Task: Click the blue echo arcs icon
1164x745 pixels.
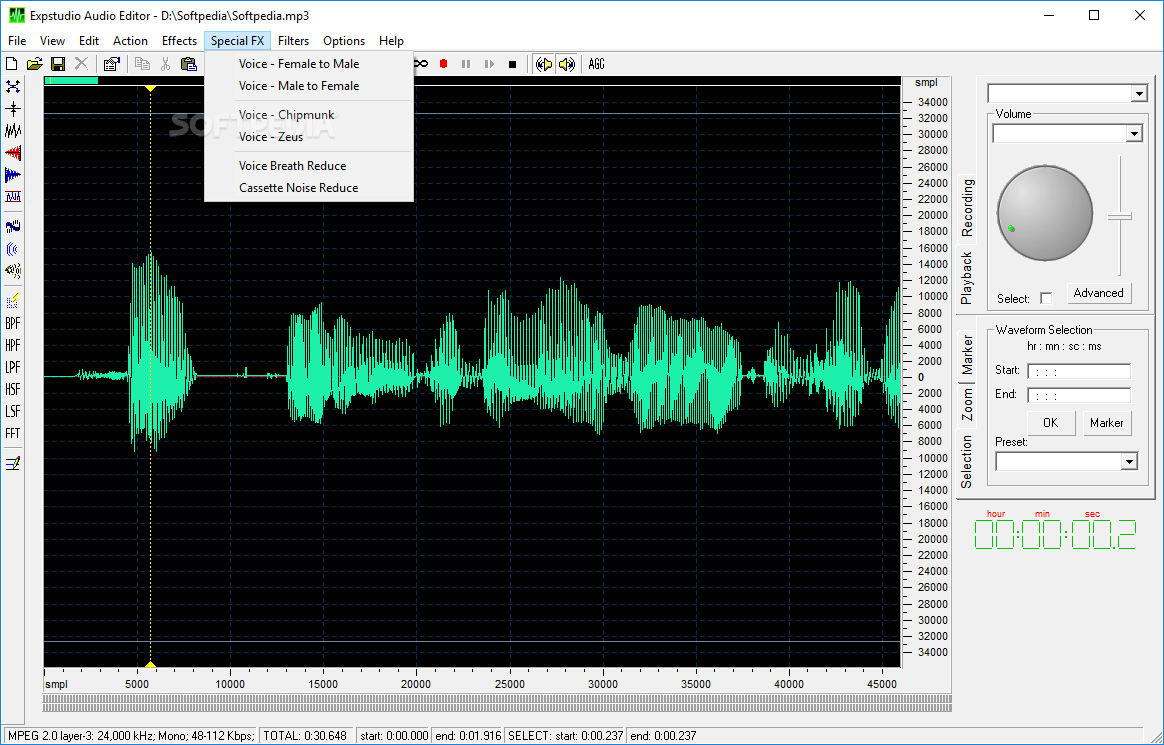Action: click(13, 249)
